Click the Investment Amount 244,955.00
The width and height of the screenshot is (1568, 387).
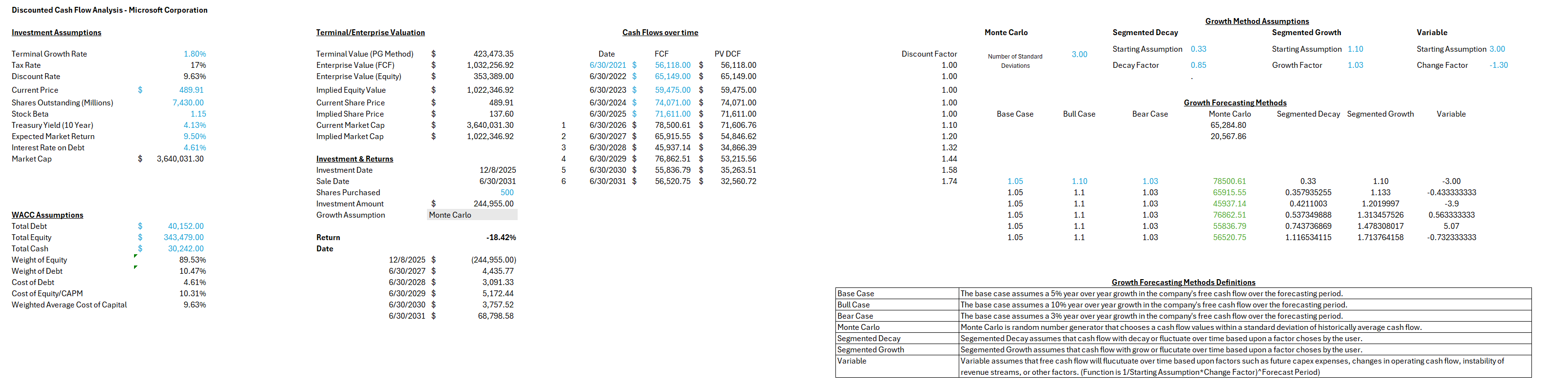click(x=494, y=204)
